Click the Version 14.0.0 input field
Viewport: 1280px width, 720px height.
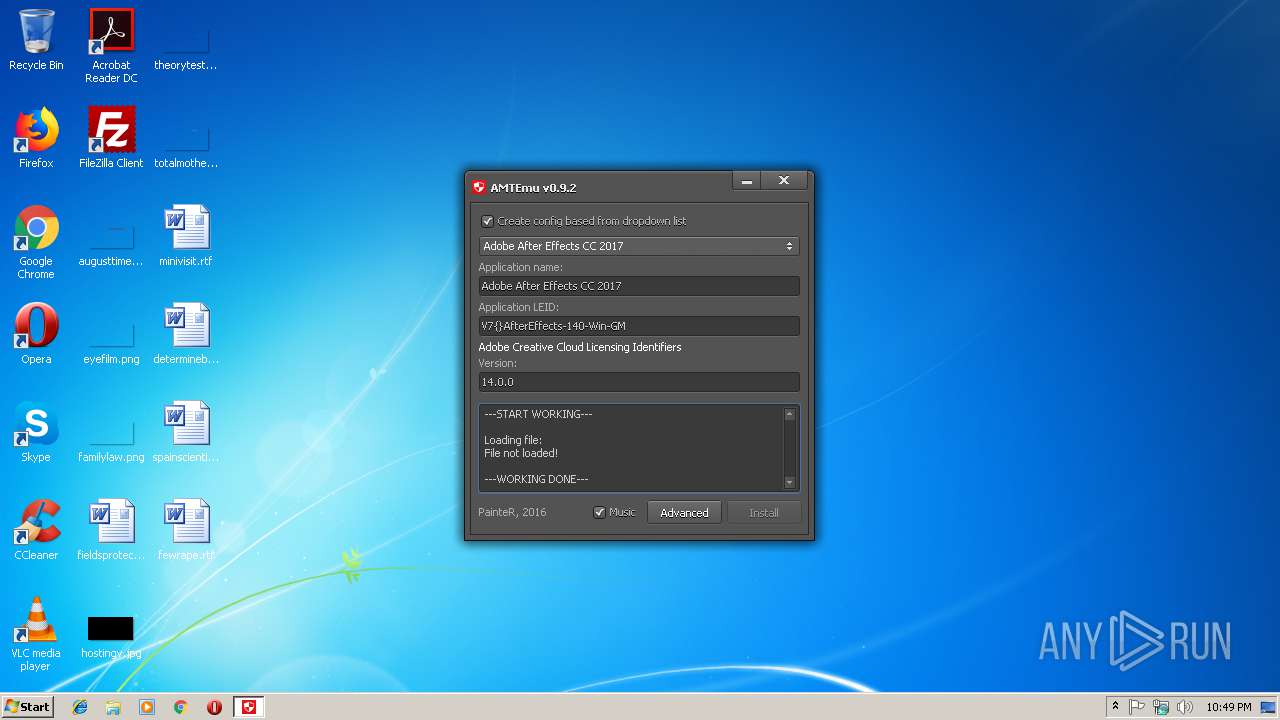[639, 382]
